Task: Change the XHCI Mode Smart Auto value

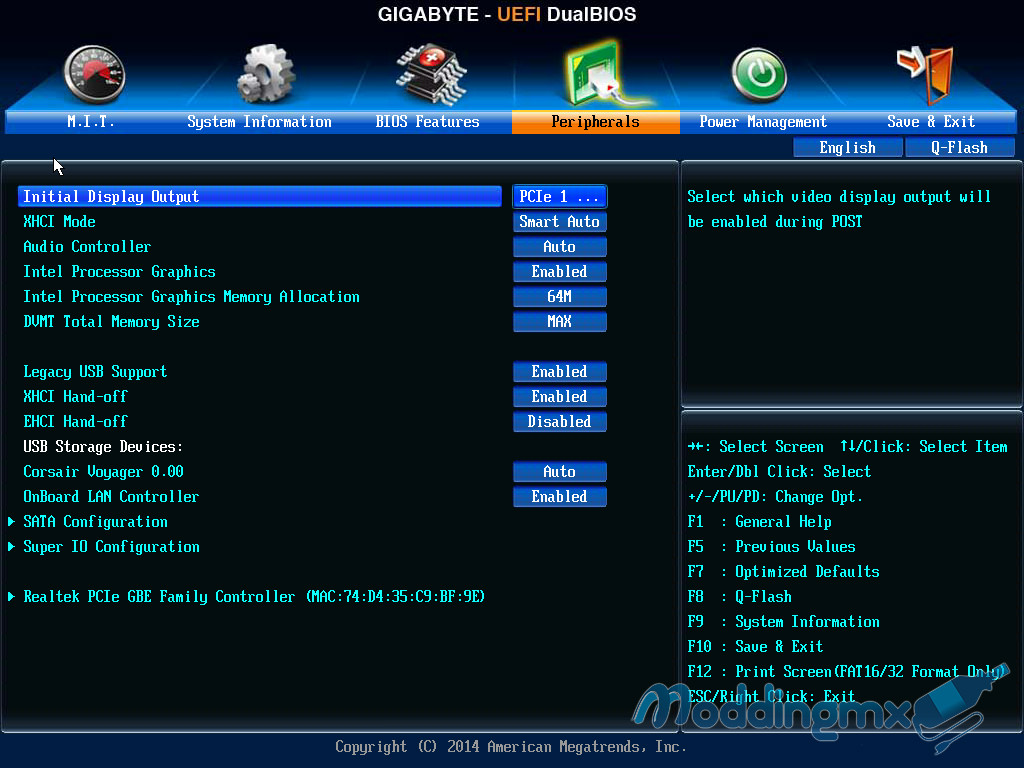Action: (x=560, y=221)
